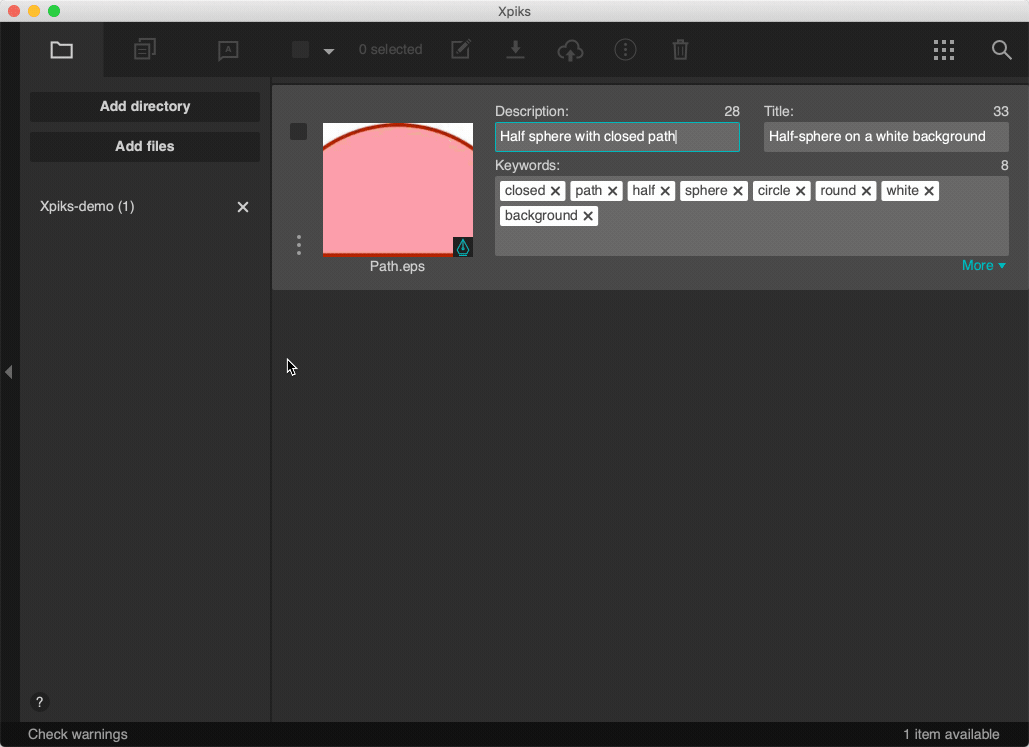Open help via the question mark icon
This screenshot has width=1029, height=747.
39,702
